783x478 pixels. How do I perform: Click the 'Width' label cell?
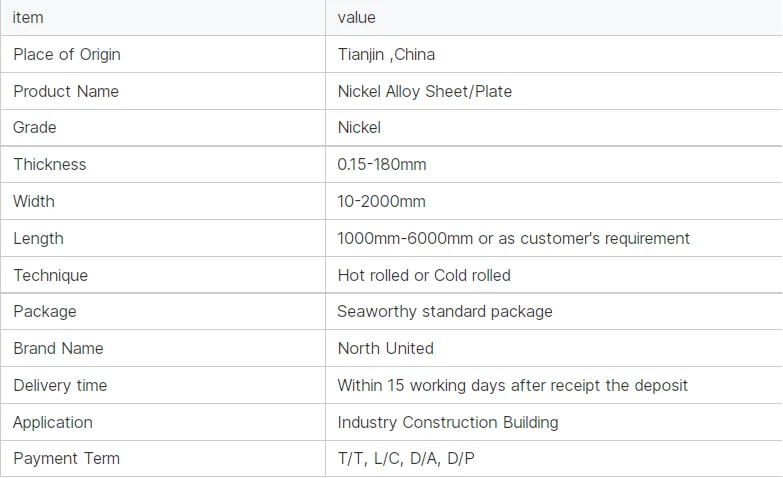tap(34, 201)
